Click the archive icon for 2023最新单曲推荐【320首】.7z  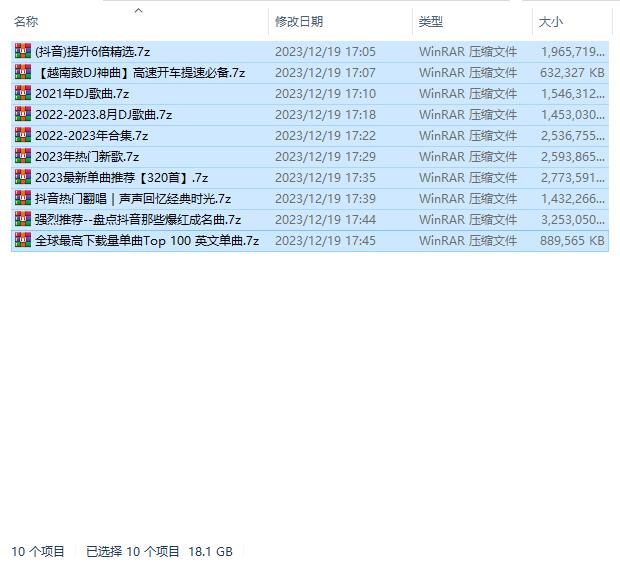22,177
